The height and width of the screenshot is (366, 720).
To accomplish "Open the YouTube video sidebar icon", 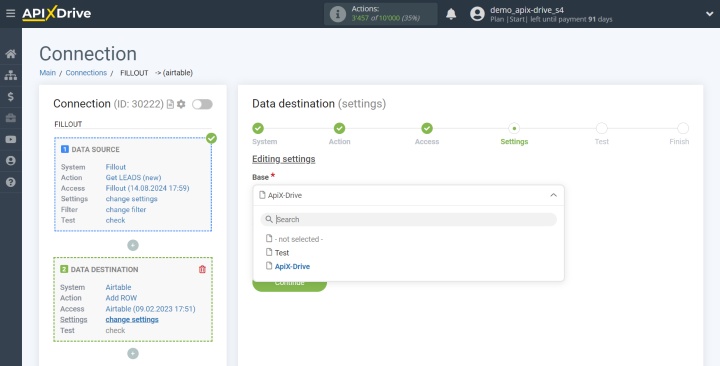I will 11,140.
